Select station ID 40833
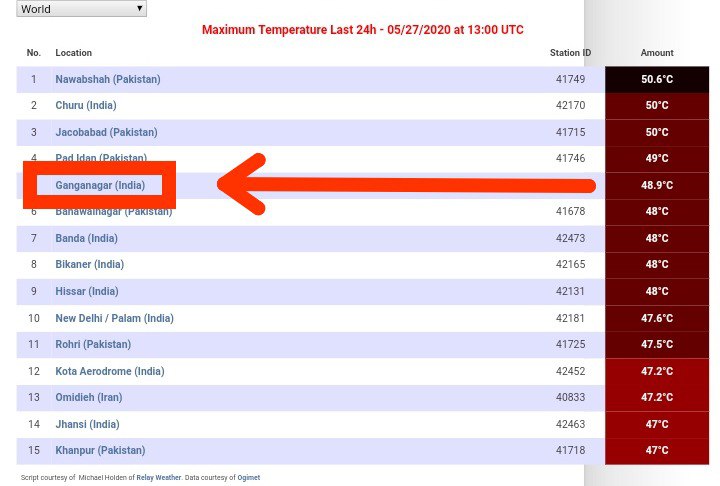Viewport: 720px width, 486px height. (570, 397)
